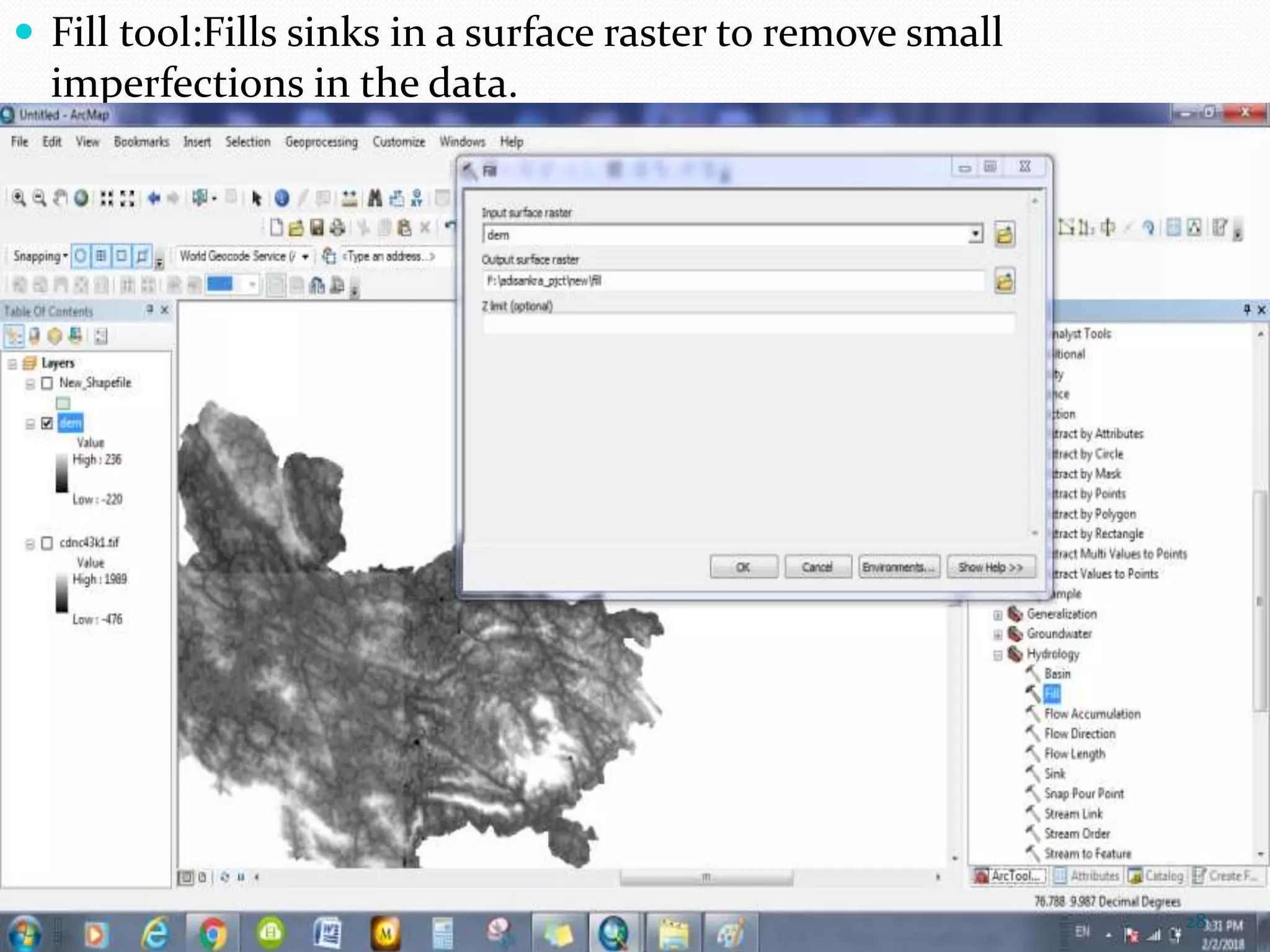
Task: Choose the Select Elements arrow tool
Action: coord(256,198)
